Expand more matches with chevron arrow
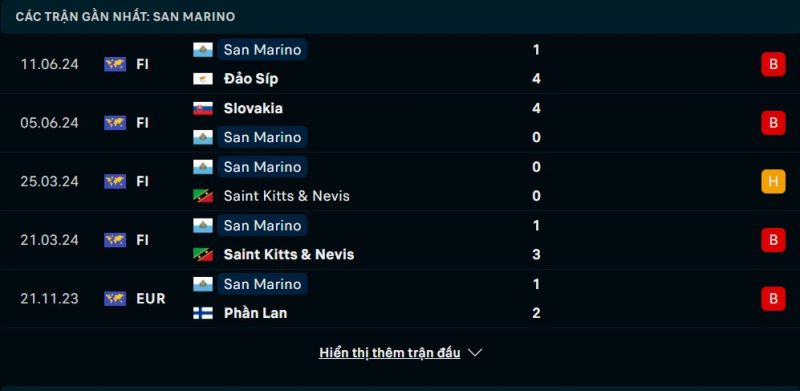This screenshot has height=391, width=800. [x=474, y=353]
